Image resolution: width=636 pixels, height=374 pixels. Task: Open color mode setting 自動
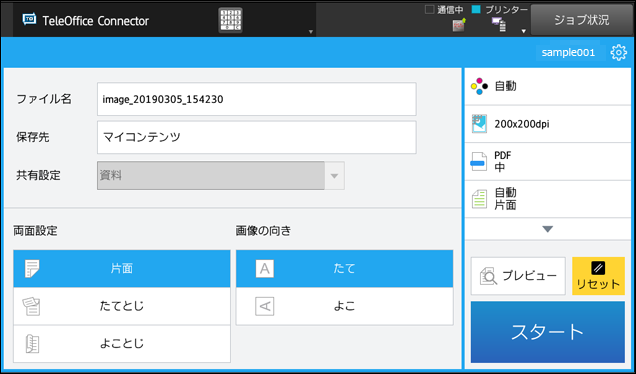548,86
